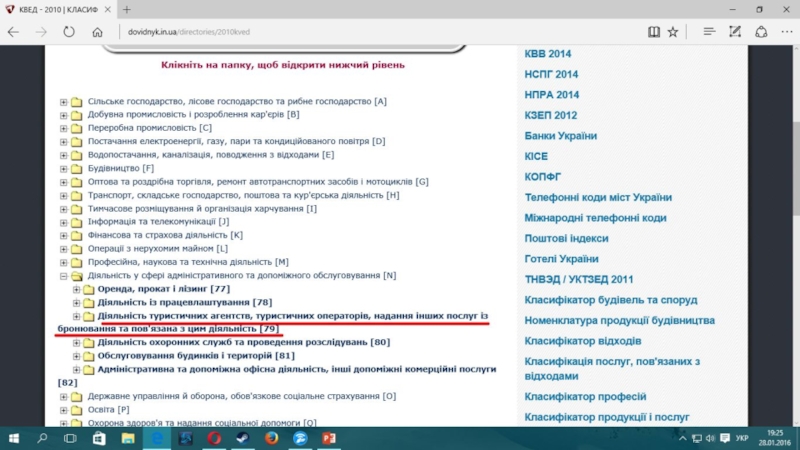
Task: Expand the Оренда, прокат і лізинг [77] node
Action: click(76, 289)
